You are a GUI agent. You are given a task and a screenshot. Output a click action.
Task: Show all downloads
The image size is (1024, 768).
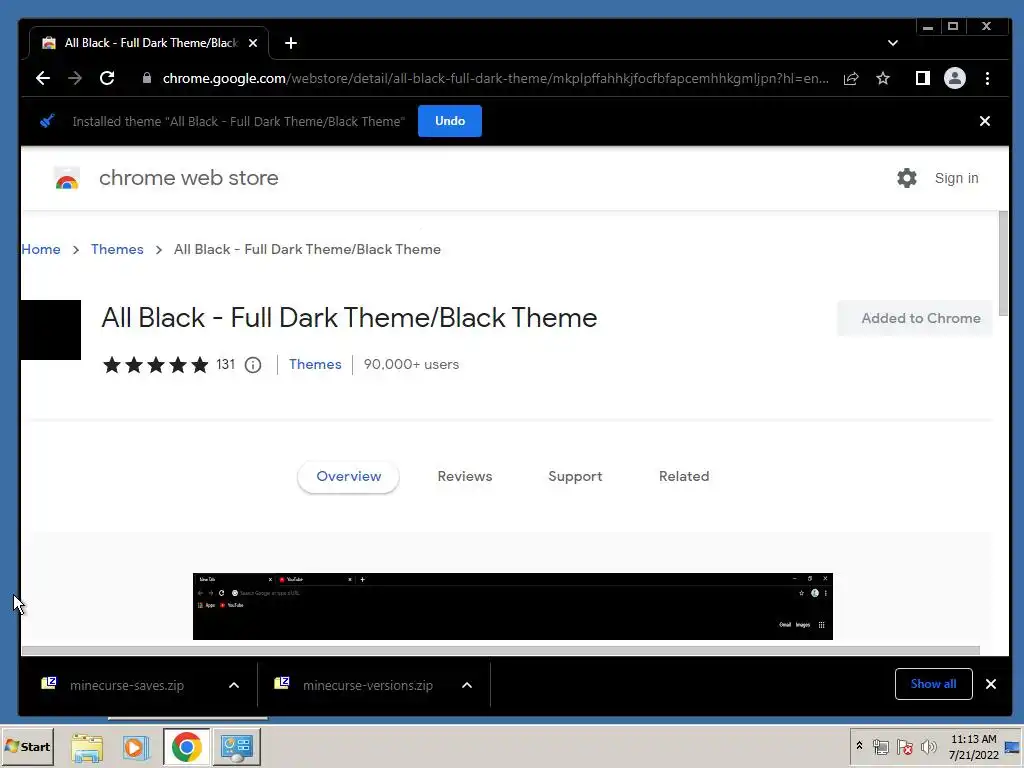coord(933,684)
